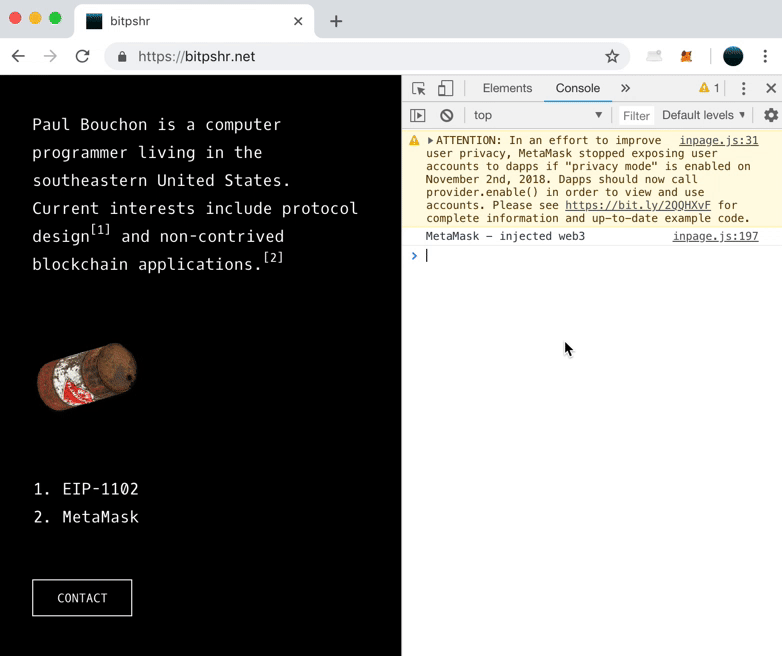Click footnote [2] superscript
The height and width of the screenshot is (656, 782).
(273, 257)
